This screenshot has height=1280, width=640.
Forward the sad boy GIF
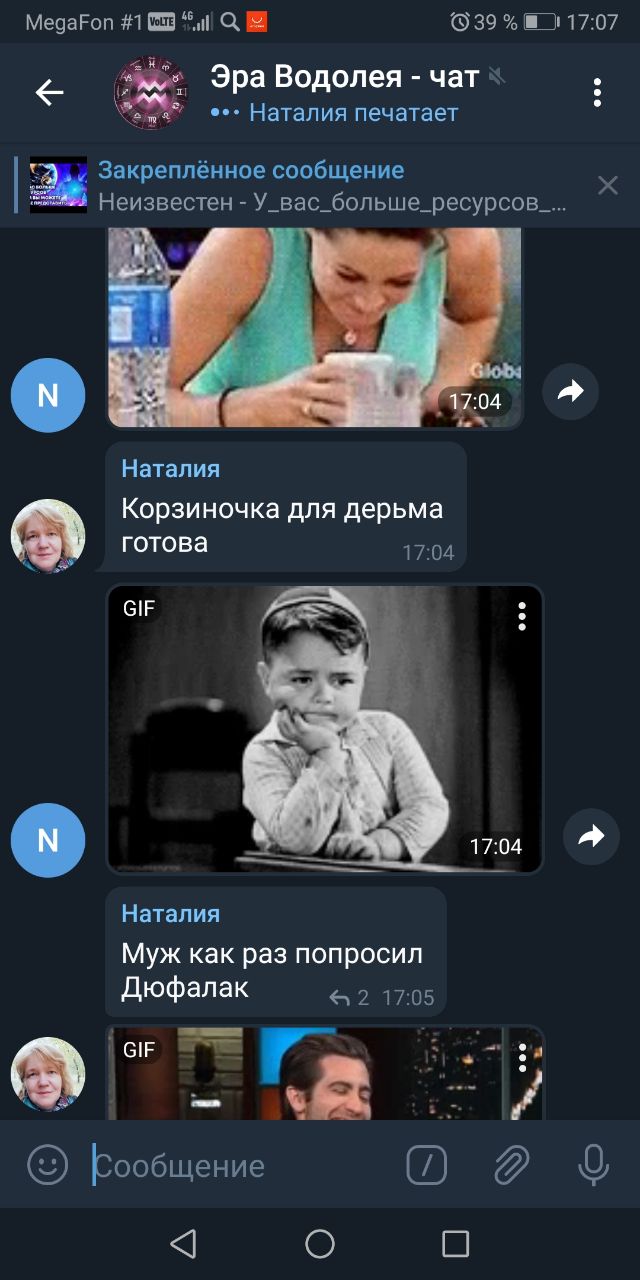(591, 836)
